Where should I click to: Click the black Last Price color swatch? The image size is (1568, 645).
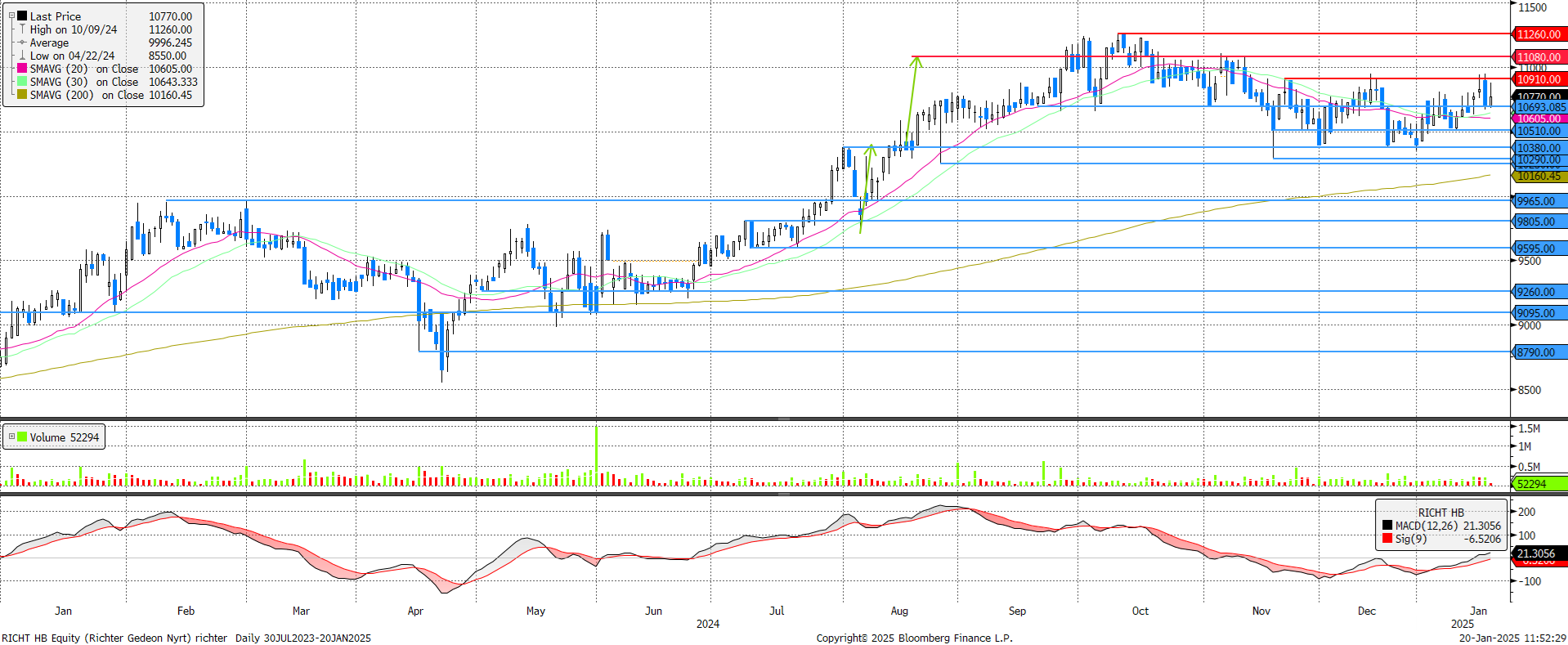(22, 16)
